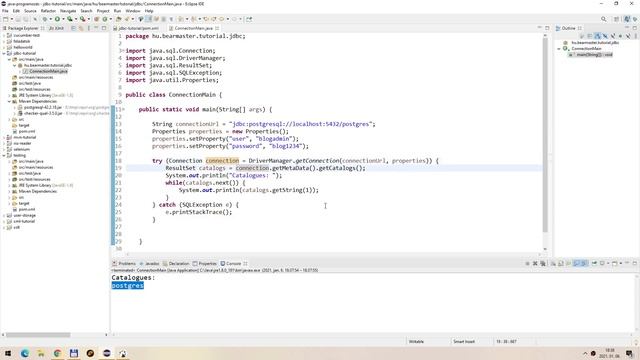
Task: Select postgresql jar under Maven Dependencies
Action: click(x=43, y=107)
